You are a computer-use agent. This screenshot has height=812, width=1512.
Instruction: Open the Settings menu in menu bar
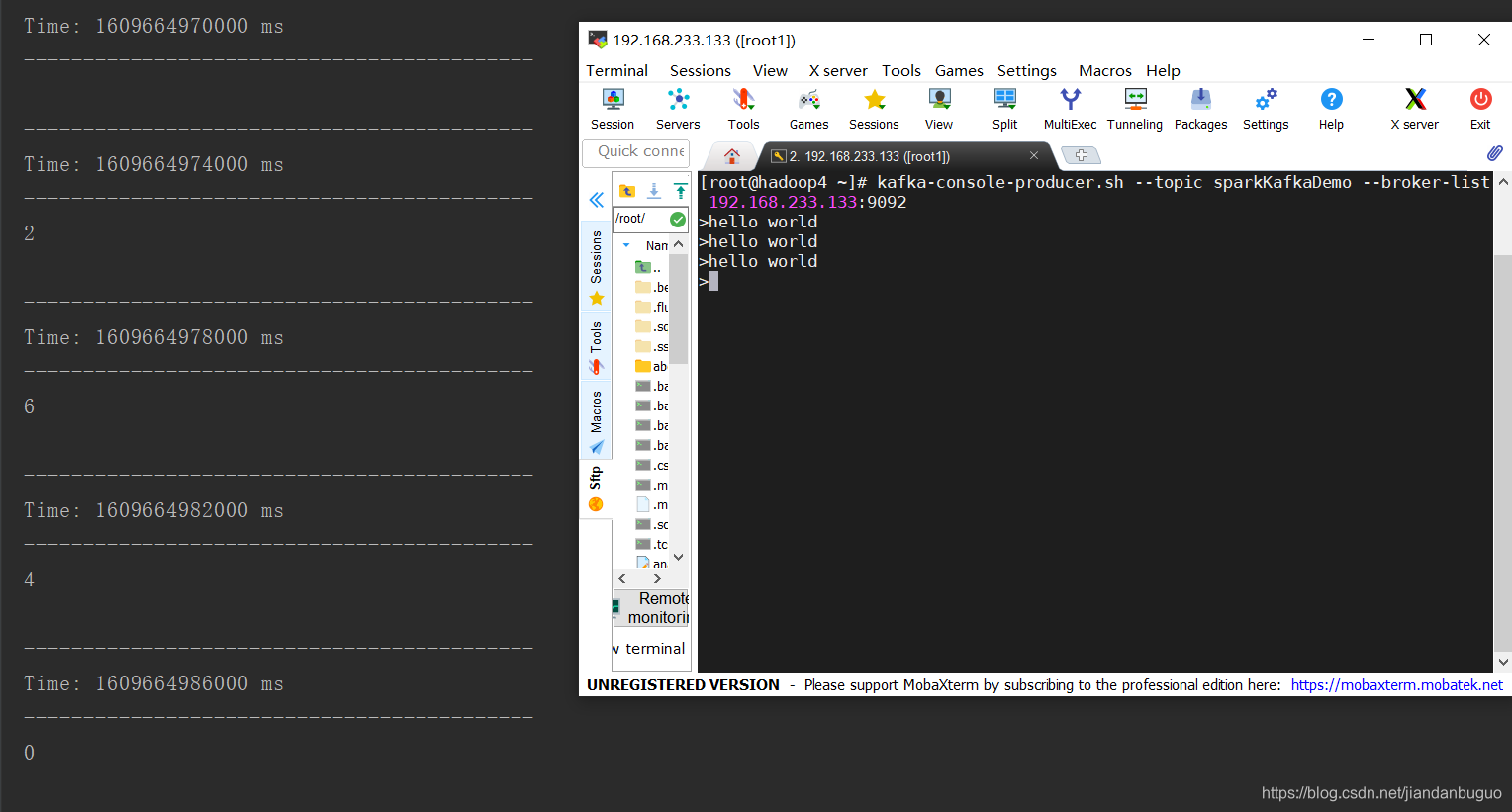tap(1027, 71)
